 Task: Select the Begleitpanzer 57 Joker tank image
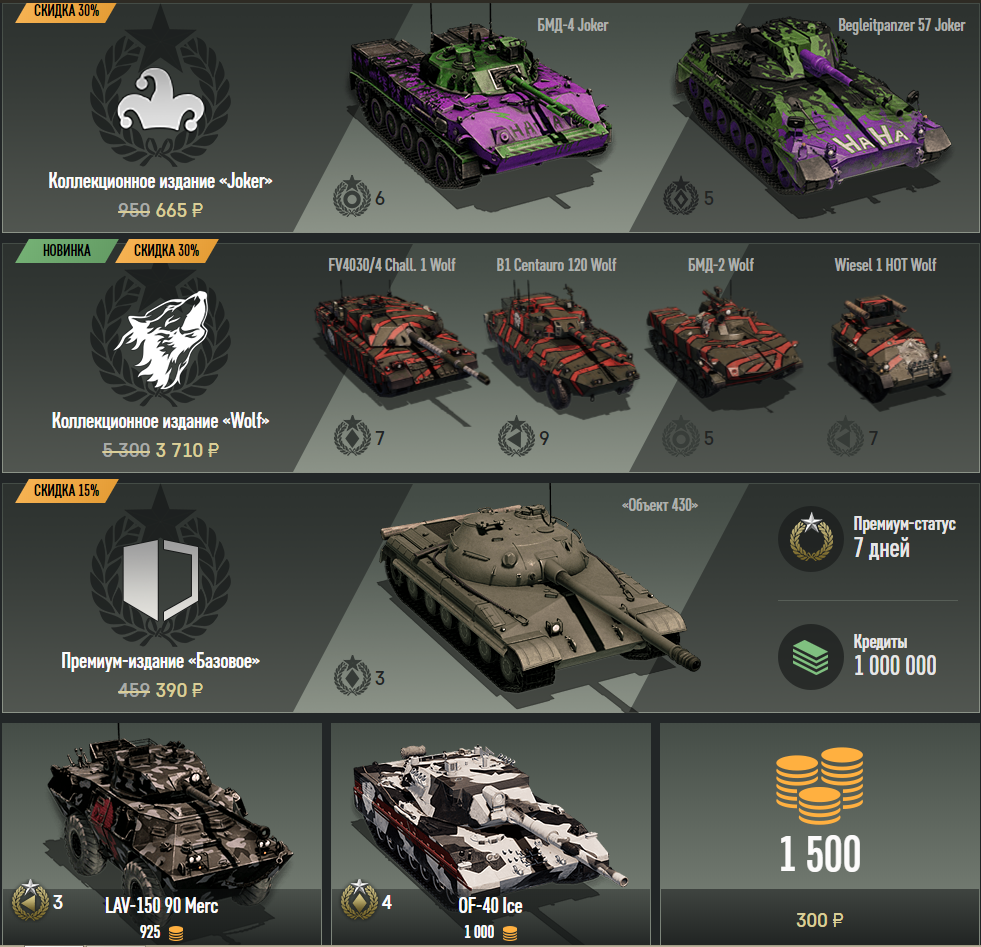[813, 103]
